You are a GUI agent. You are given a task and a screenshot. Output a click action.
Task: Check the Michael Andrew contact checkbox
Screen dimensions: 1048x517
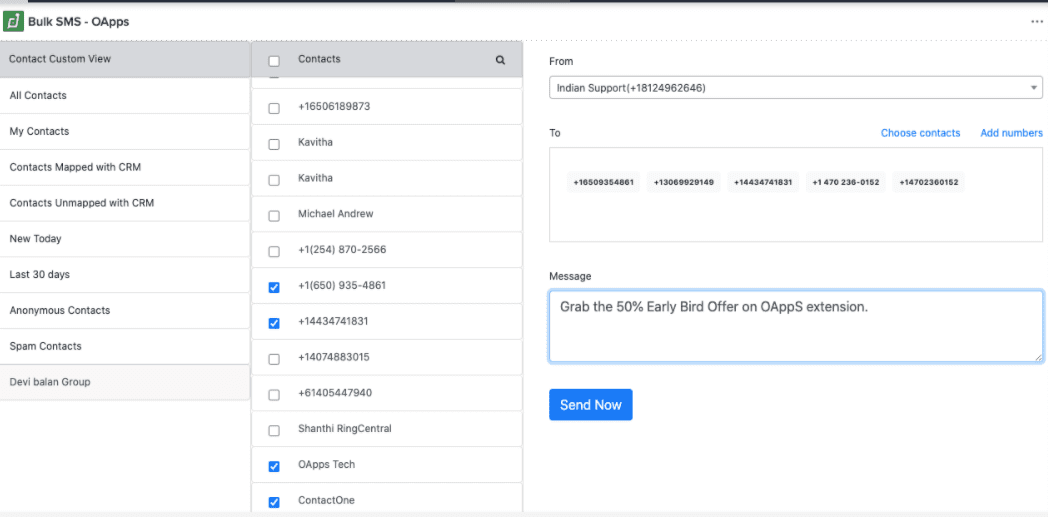pyautogui.click(x=274, y=216)
